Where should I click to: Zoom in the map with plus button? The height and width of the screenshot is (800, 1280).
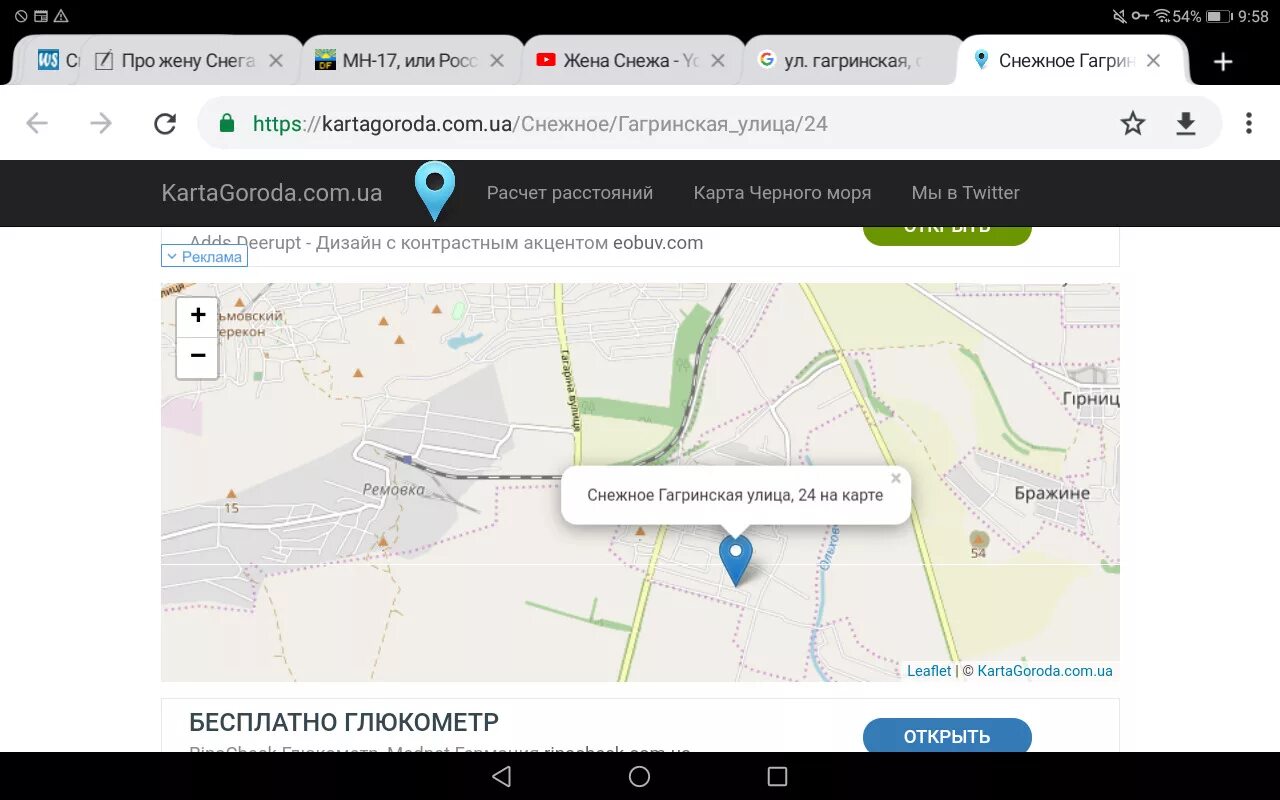[x=198, y=315]
